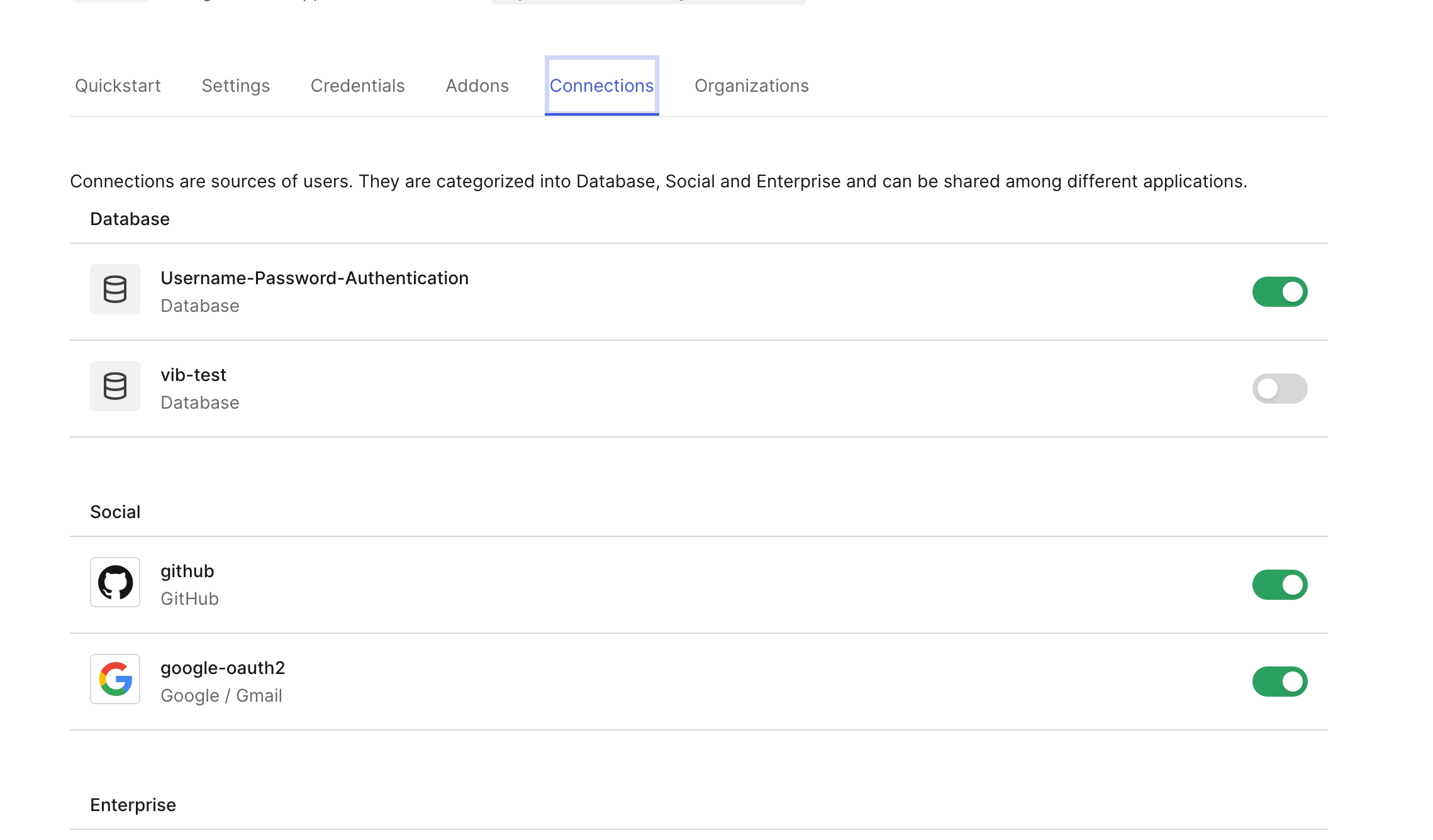This screenshot has height=840, width=1433.
Task: Click the Enterprise section heading
Action: [133, 805]
